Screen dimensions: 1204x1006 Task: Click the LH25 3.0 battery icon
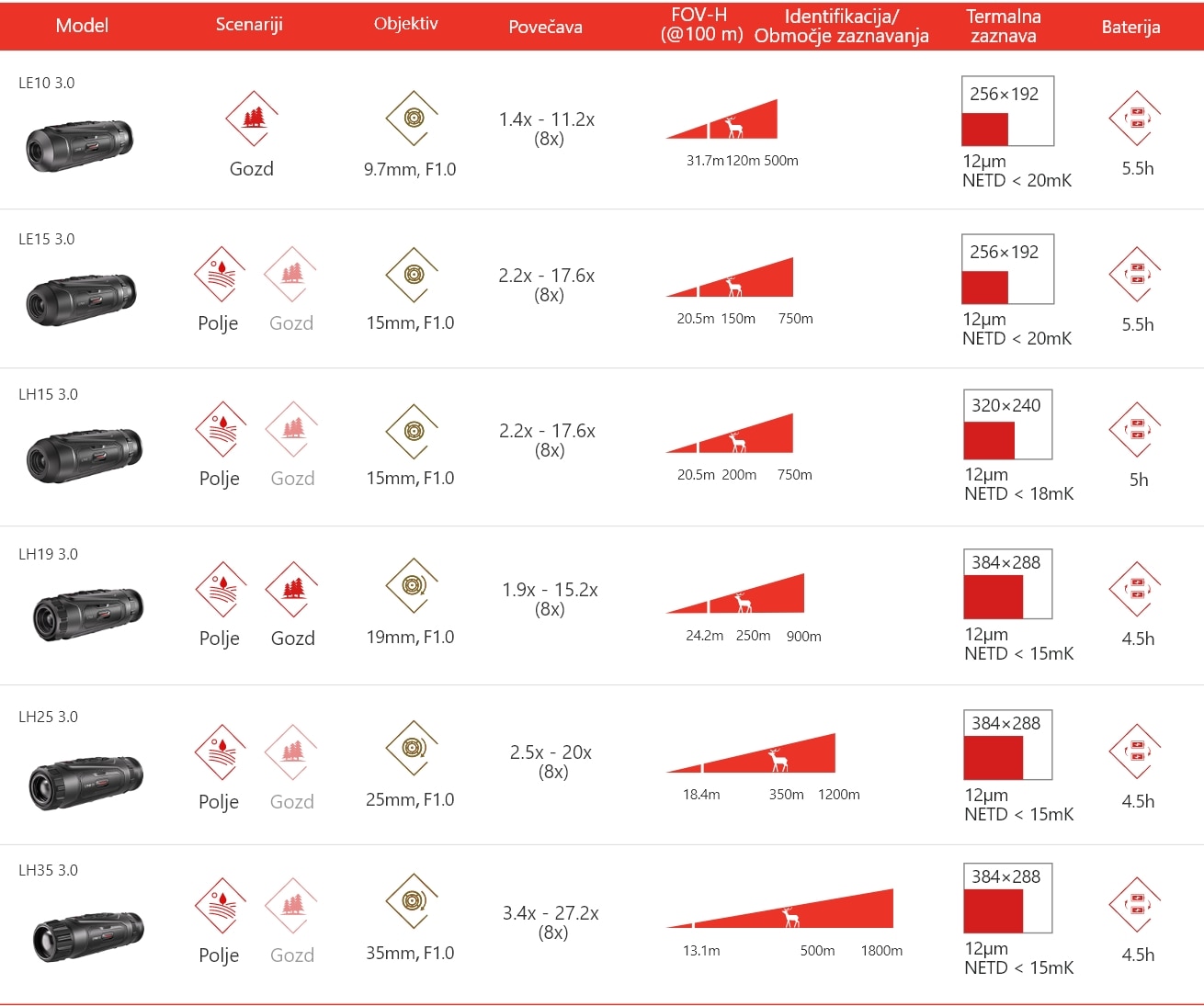(x=1136, y=752)
